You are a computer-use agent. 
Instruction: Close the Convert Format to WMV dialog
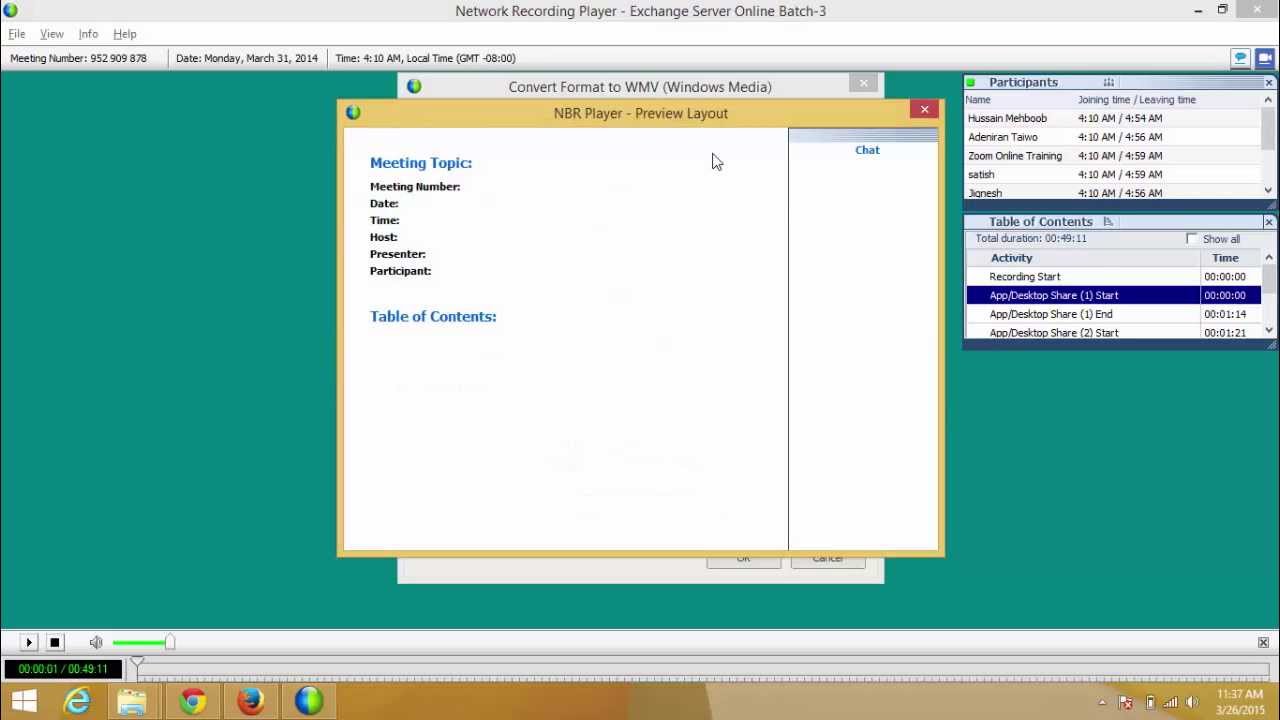tap(864, 84)
